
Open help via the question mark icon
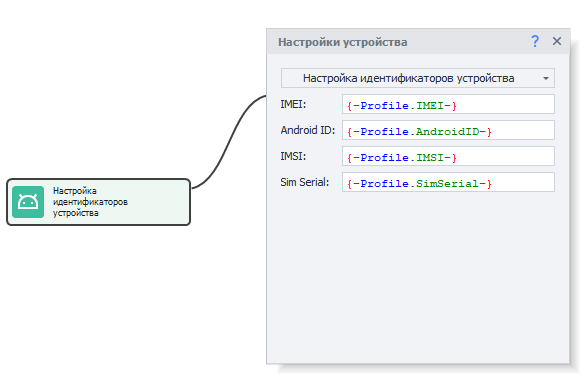point(535,41)
